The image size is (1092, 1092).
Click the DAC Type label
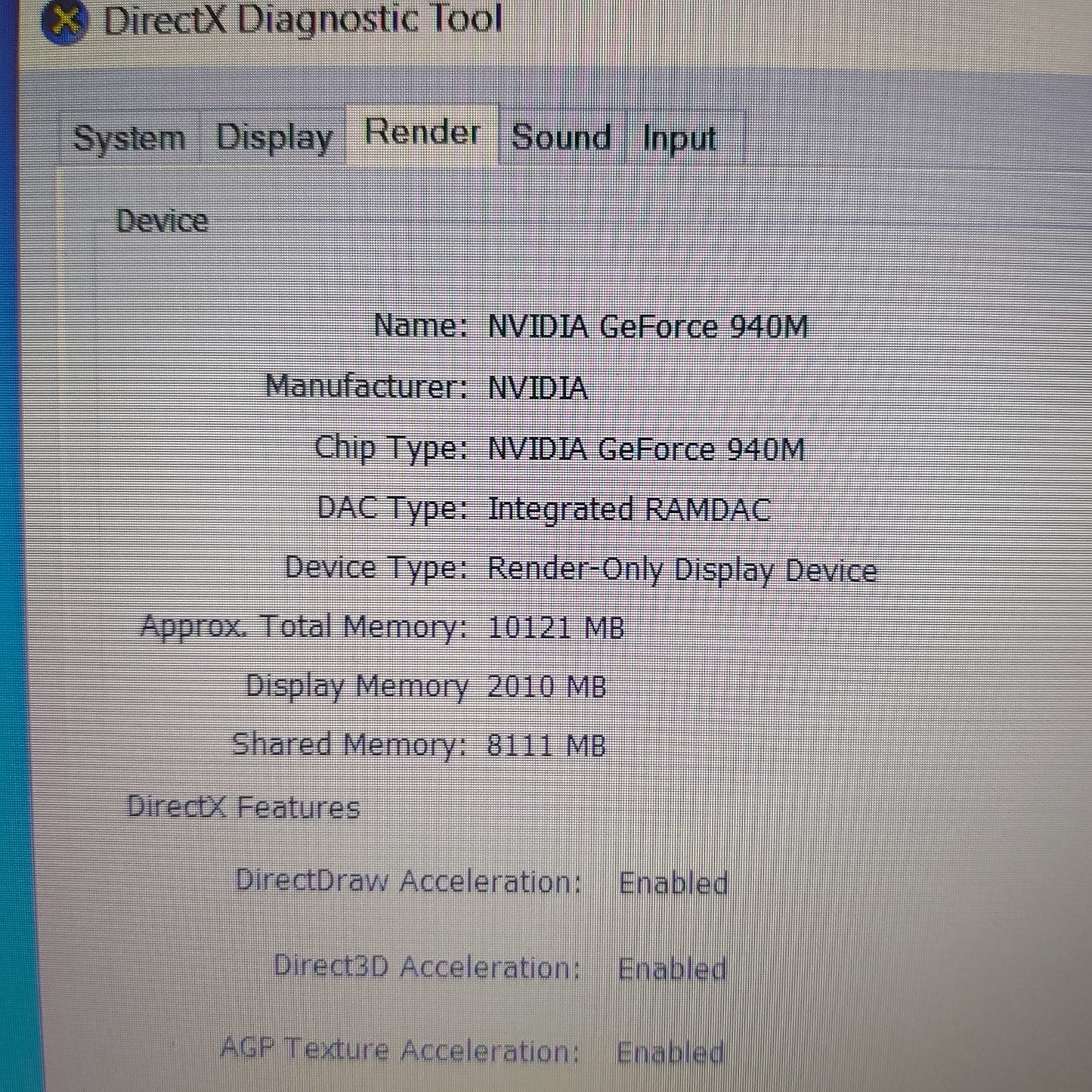coord(392,508)
